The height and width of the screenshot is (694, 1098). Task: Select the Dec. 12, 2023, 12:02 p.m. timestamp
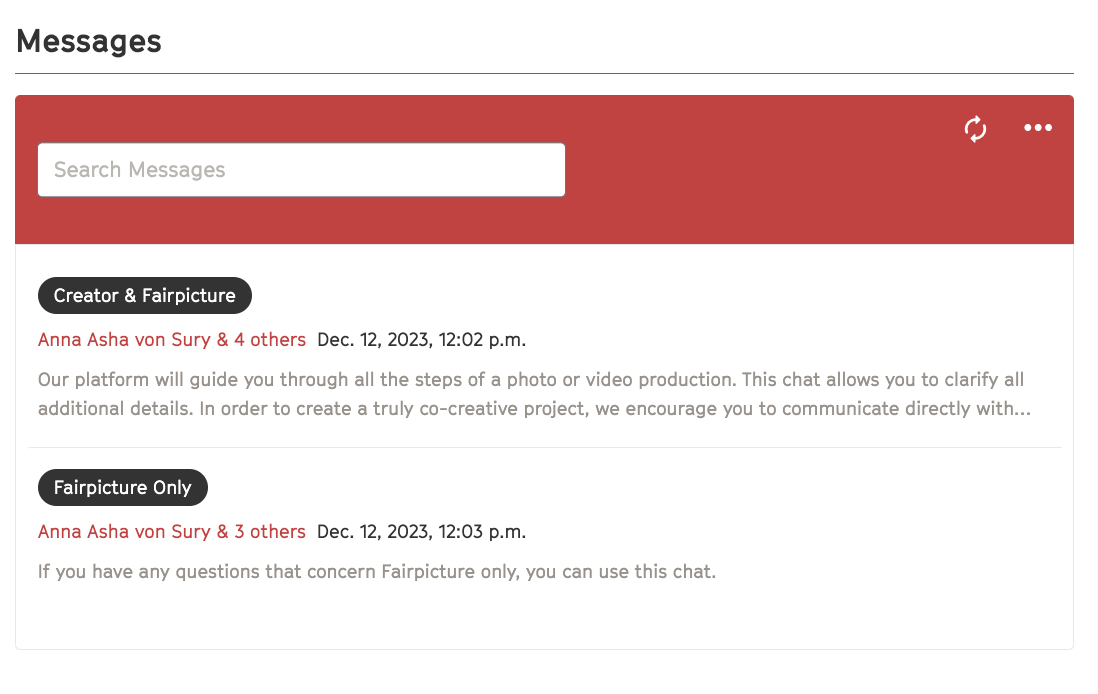pyautogui.click(x=421, y=340)
